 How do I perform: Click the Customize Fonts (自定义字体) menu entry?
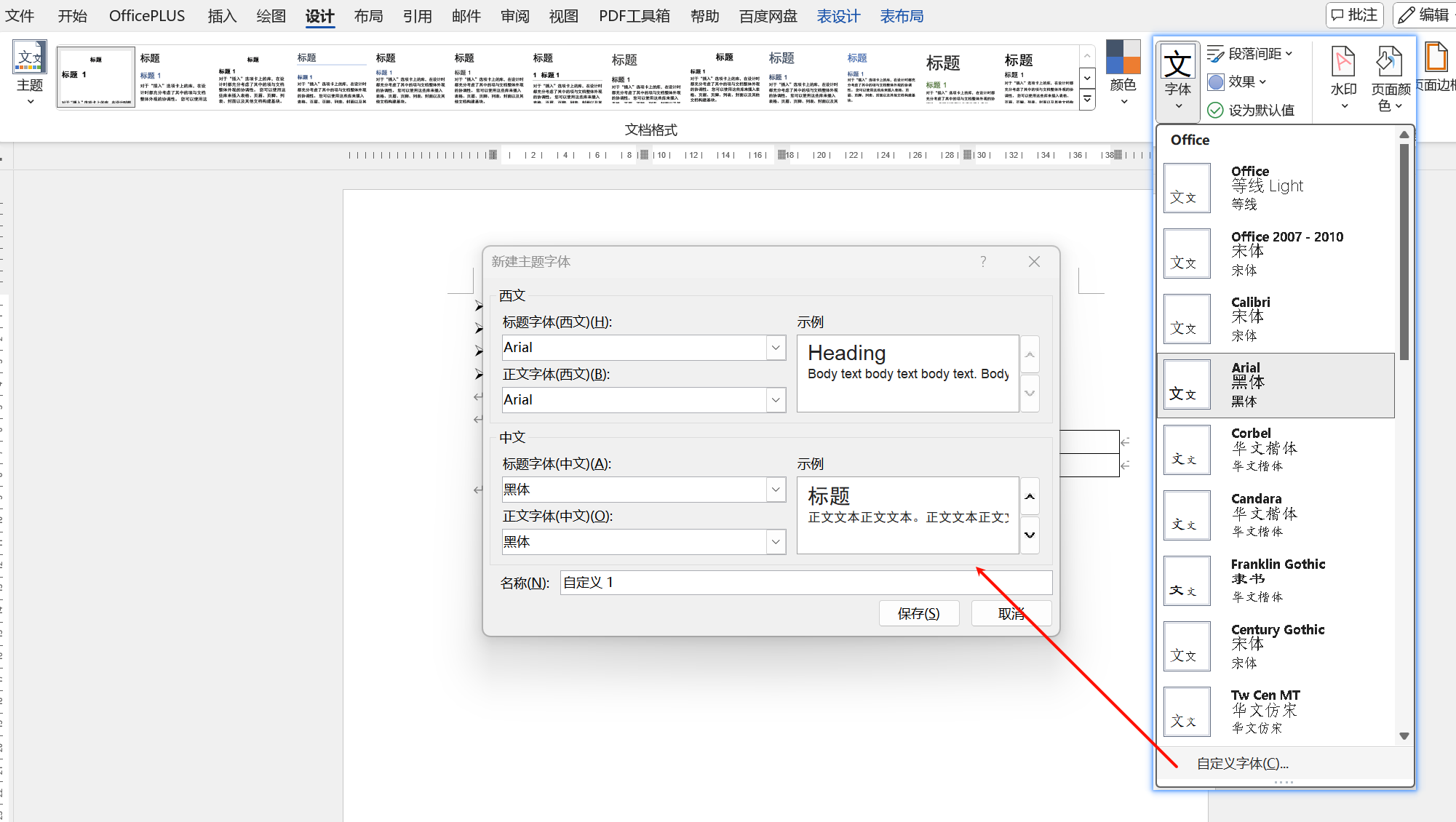point(1242,763)
